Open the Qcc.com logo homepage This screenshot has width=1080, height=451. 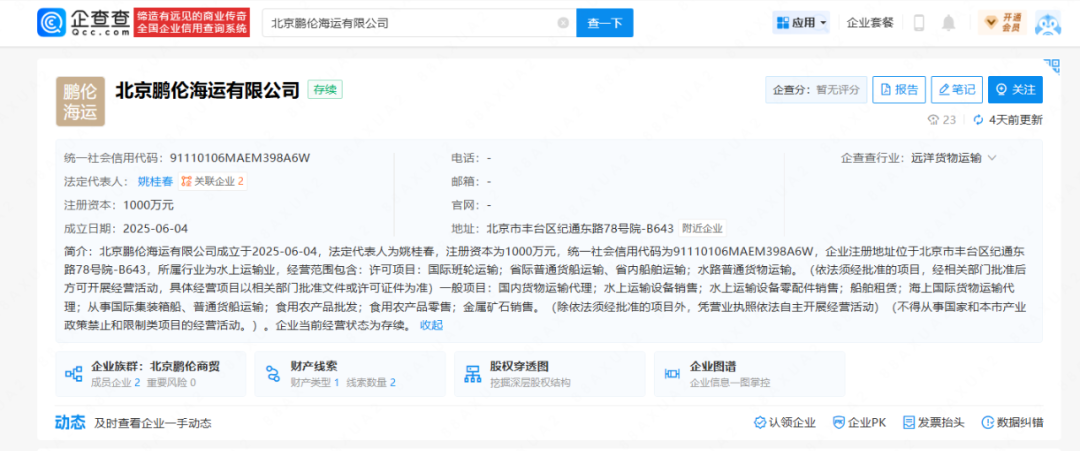pos(83,23)
